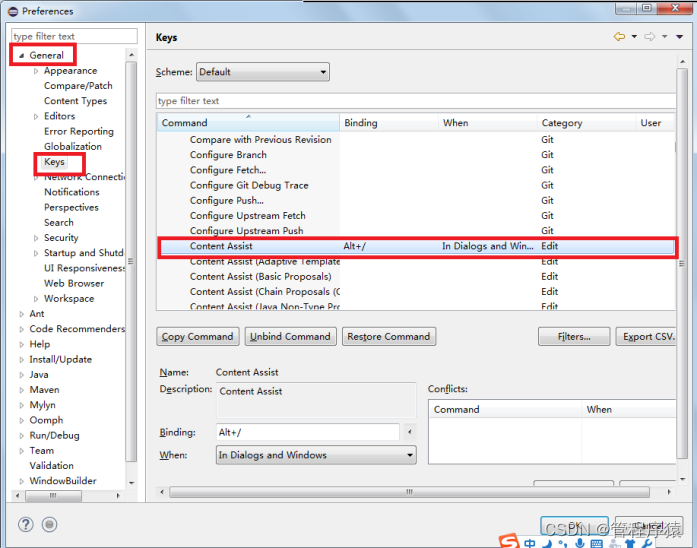Sort by the Category column header

pyautogui.click(x=586, y=123)
